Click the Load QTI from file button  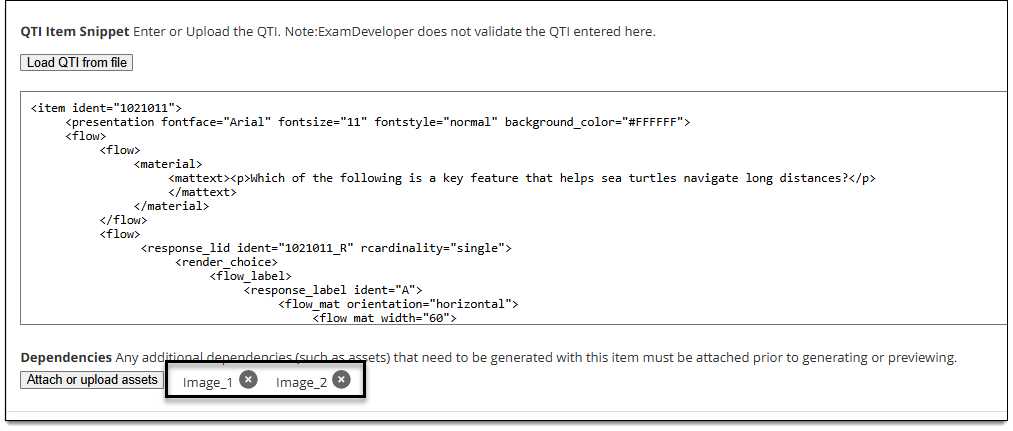click(x=77, y=63)
